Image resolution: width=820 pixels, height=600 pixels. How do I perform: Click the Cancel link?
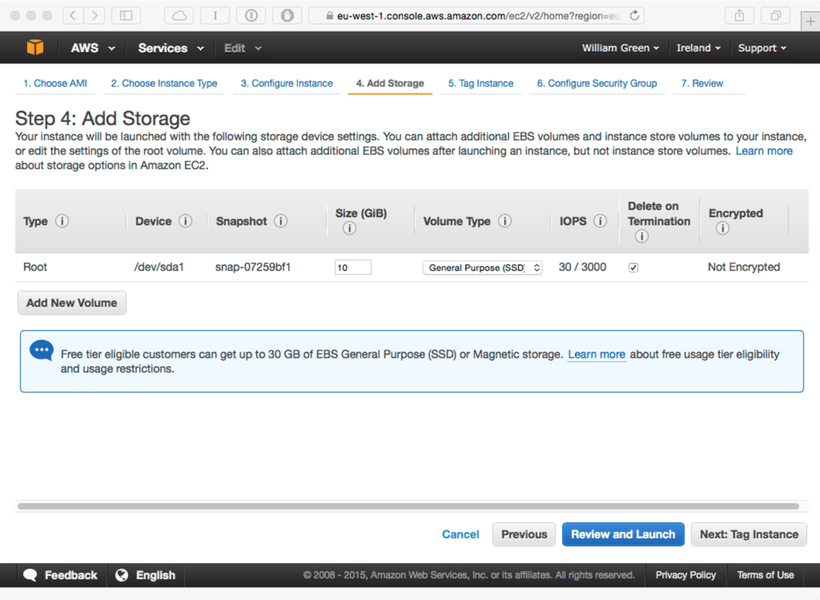(460, 534)
